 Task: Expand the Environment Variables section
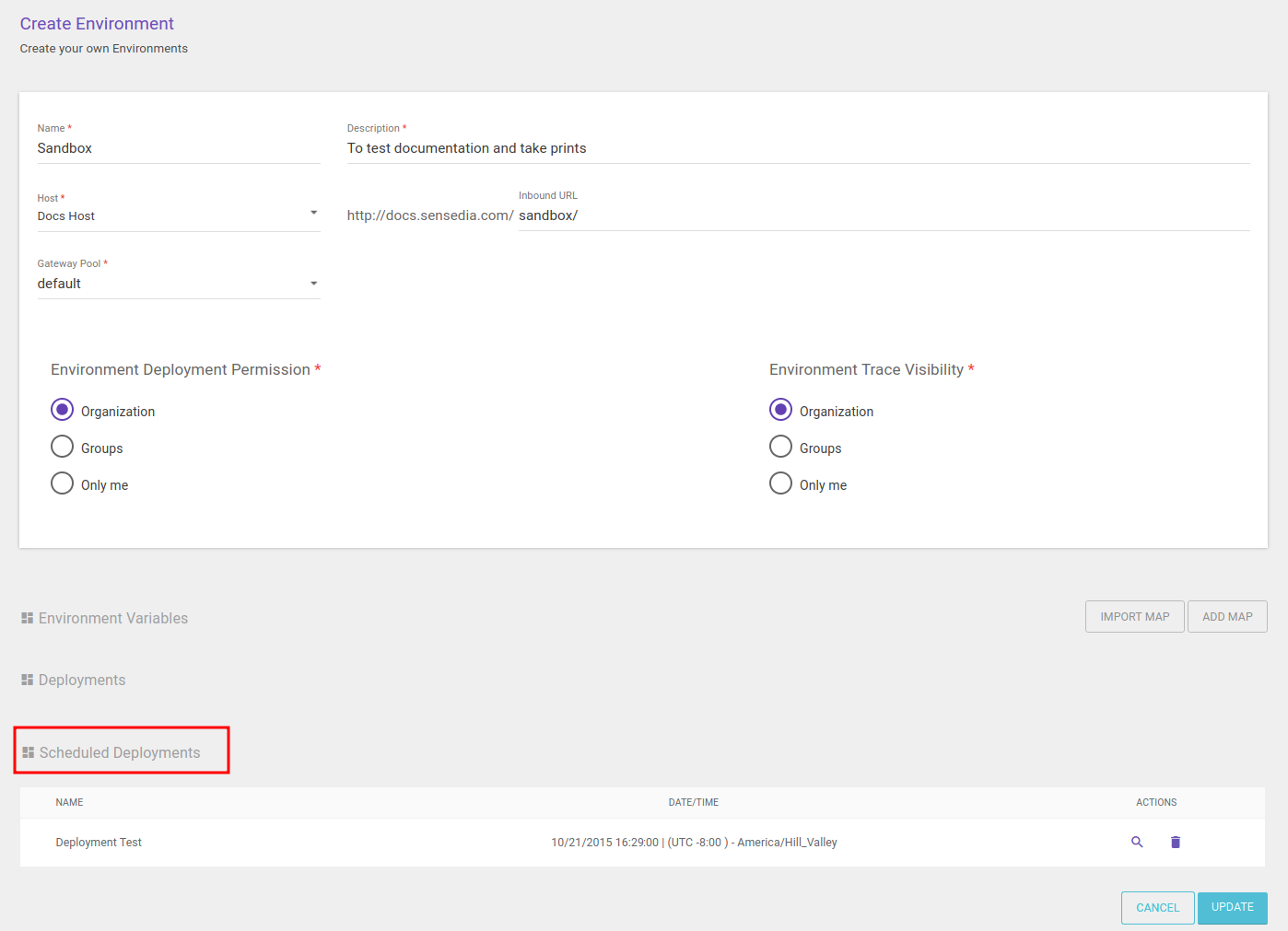[x=113, y=618]
